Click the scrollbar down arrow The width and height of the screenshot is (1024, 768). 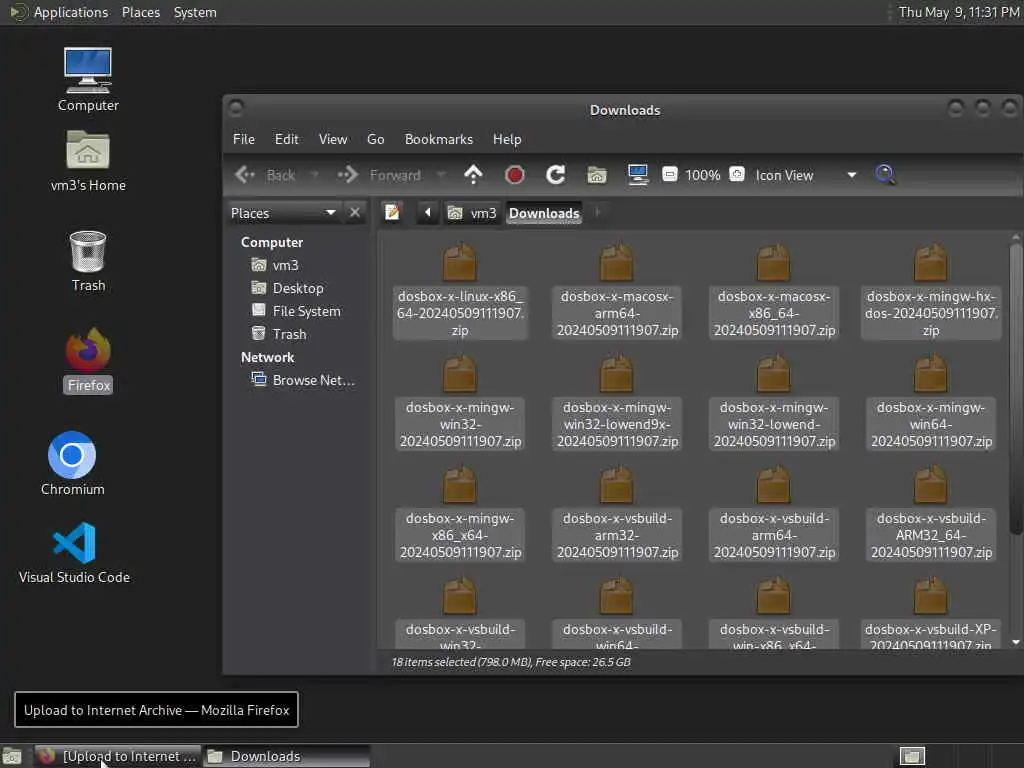1016,643
